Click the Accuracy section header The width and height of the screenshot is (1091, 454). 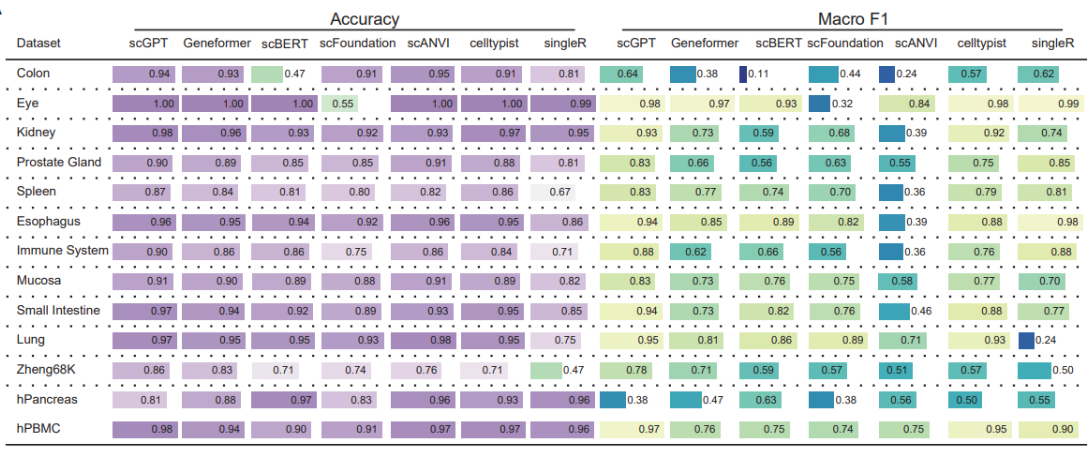364,19
